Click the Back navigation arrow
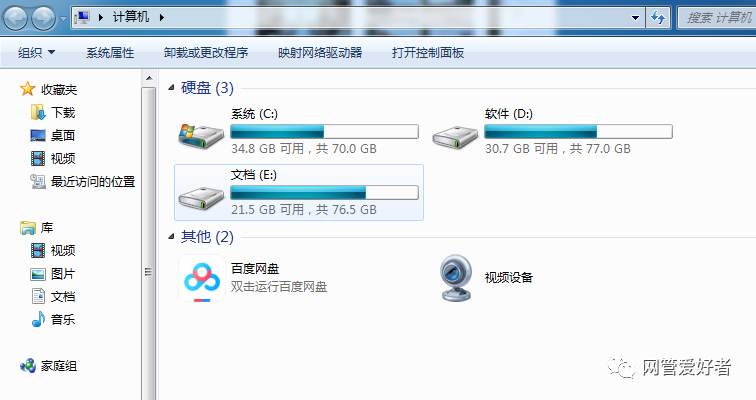This screenshot has width=756, height=400. 15,18
